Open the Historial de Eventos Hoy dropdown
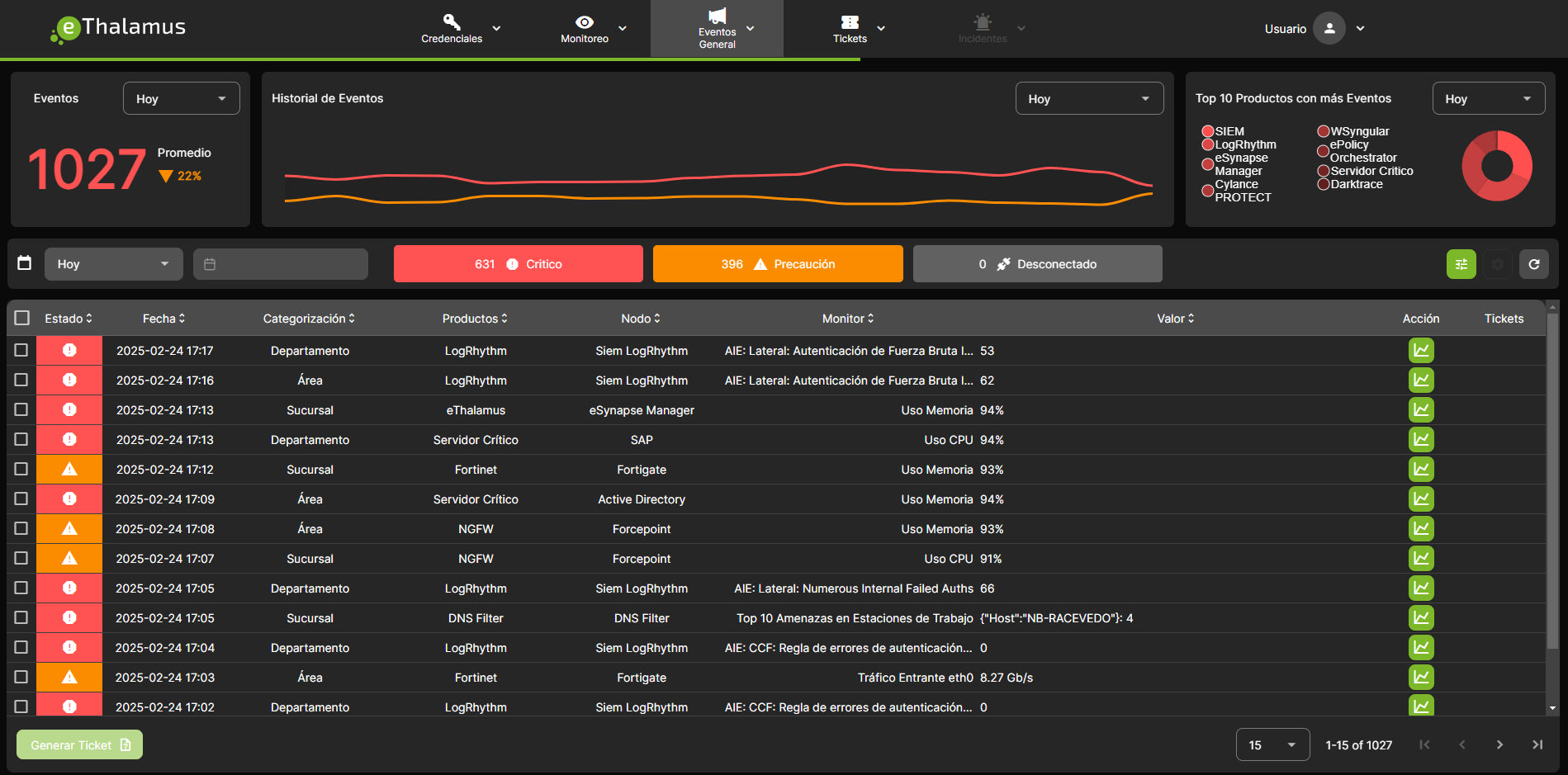Viewport: 1568px width, 775px height. (x=1089, y=98)
